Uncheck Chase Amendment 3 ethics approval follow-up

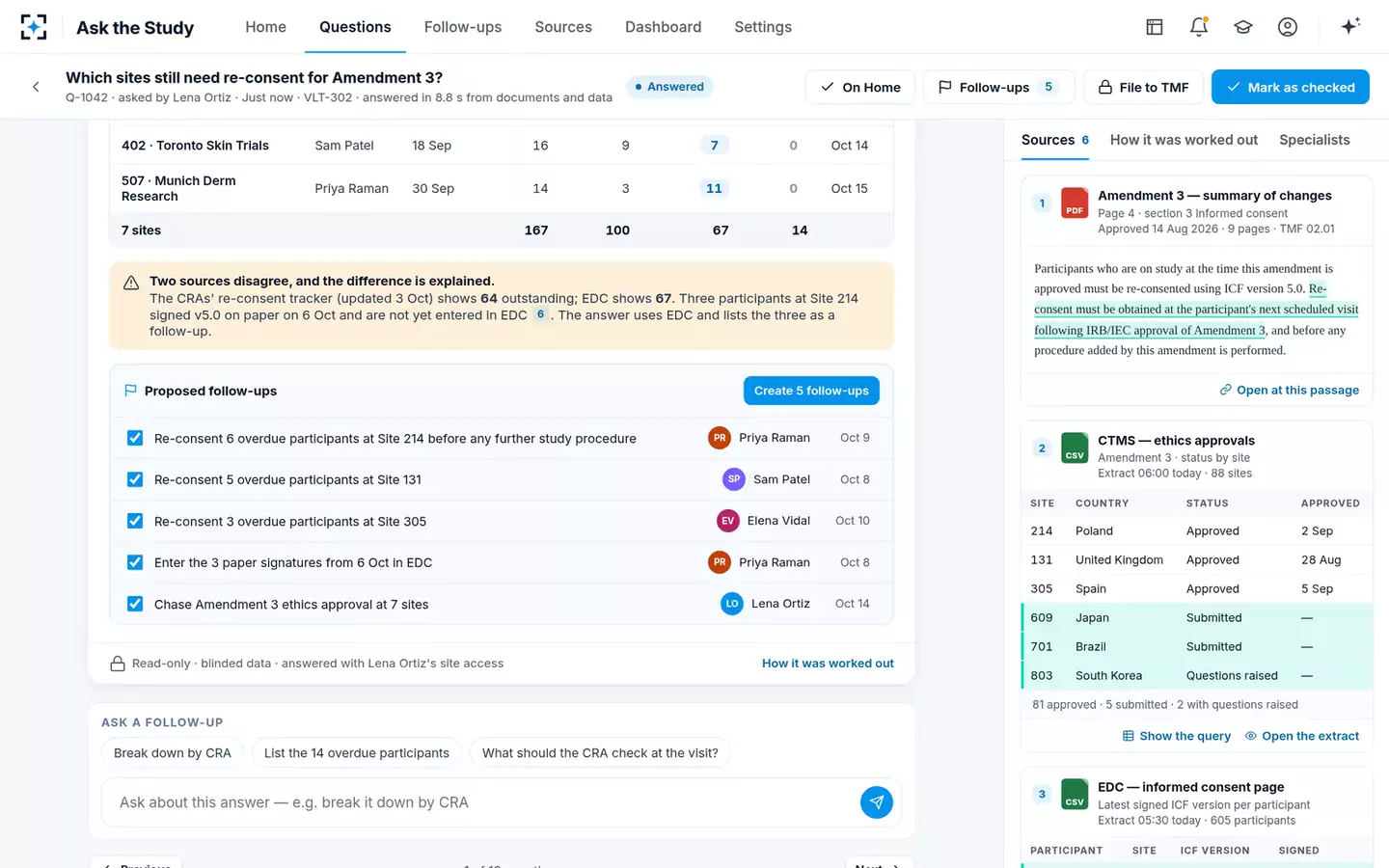coord(135,604)
